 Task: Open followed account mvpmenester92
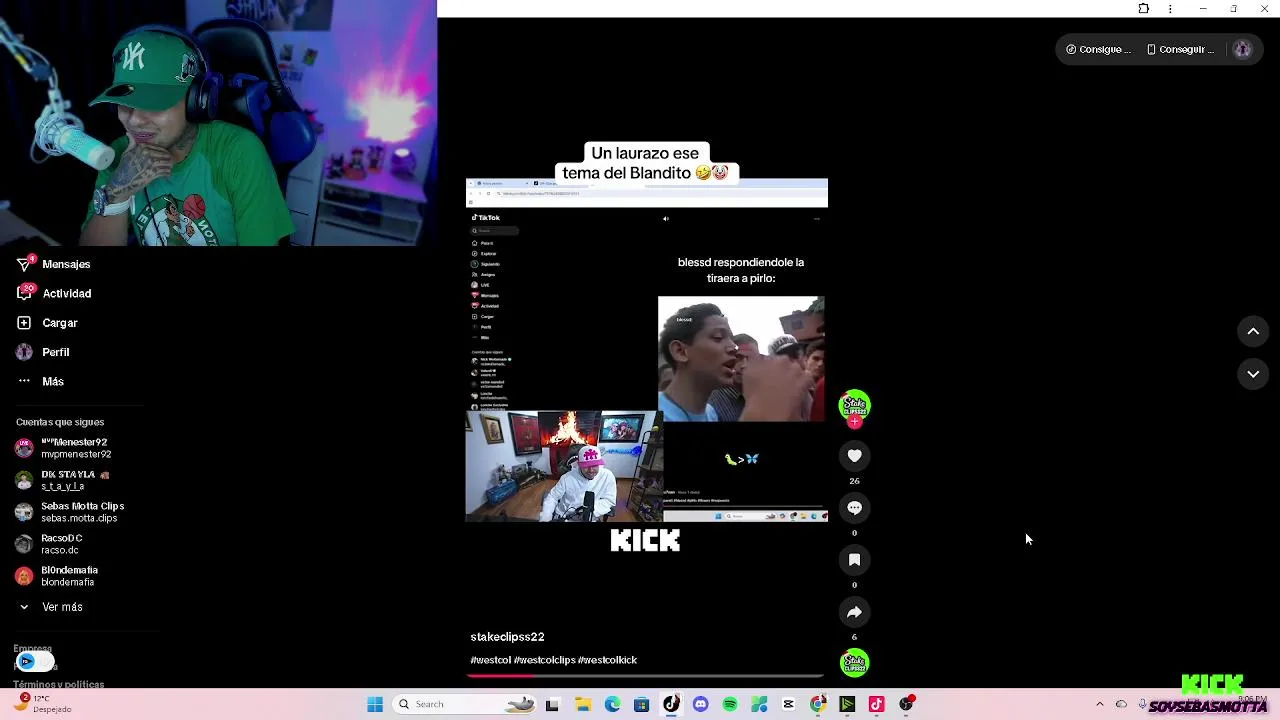(63, 448)
